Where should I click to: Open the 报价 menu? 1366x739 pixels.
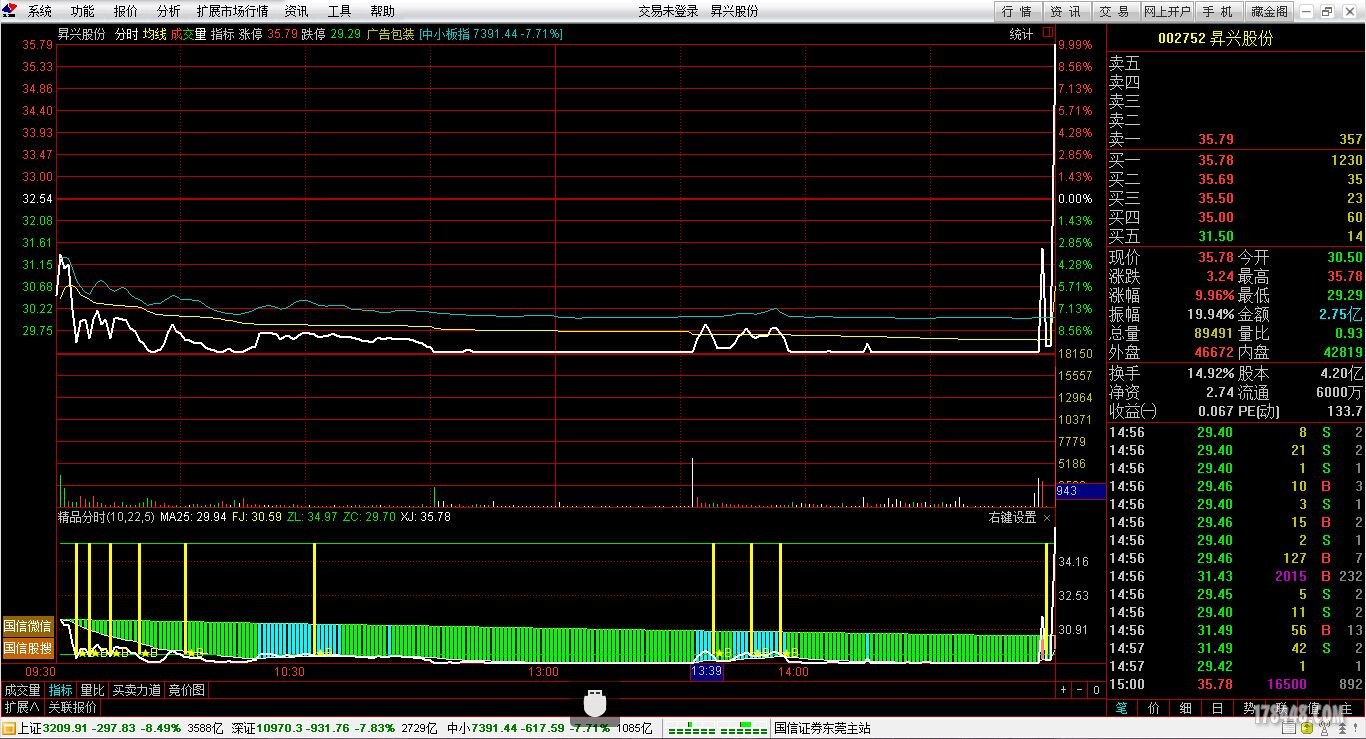126,11
